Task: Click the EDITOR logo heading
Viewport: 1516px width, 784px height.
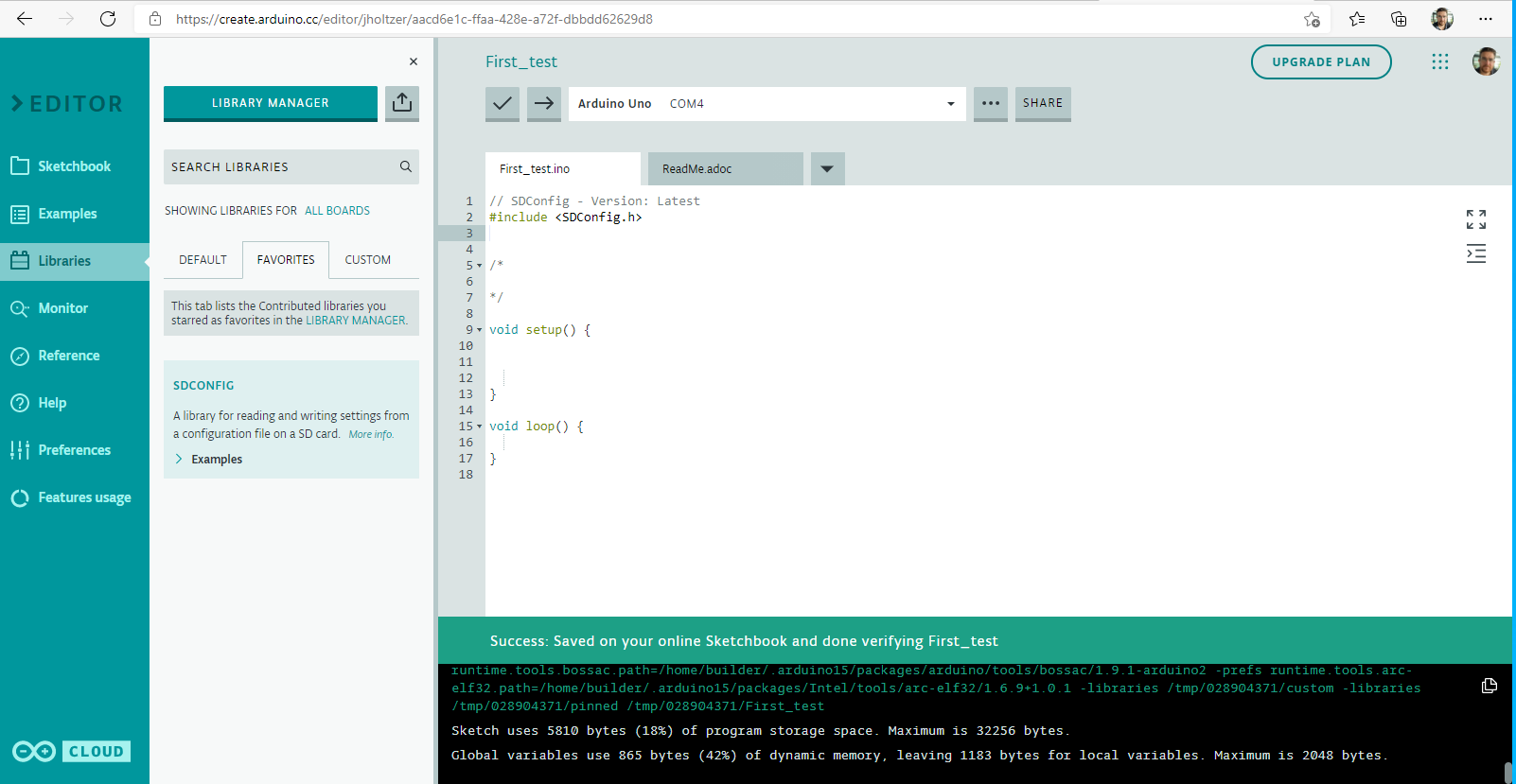Action: [x=67, y=103]
